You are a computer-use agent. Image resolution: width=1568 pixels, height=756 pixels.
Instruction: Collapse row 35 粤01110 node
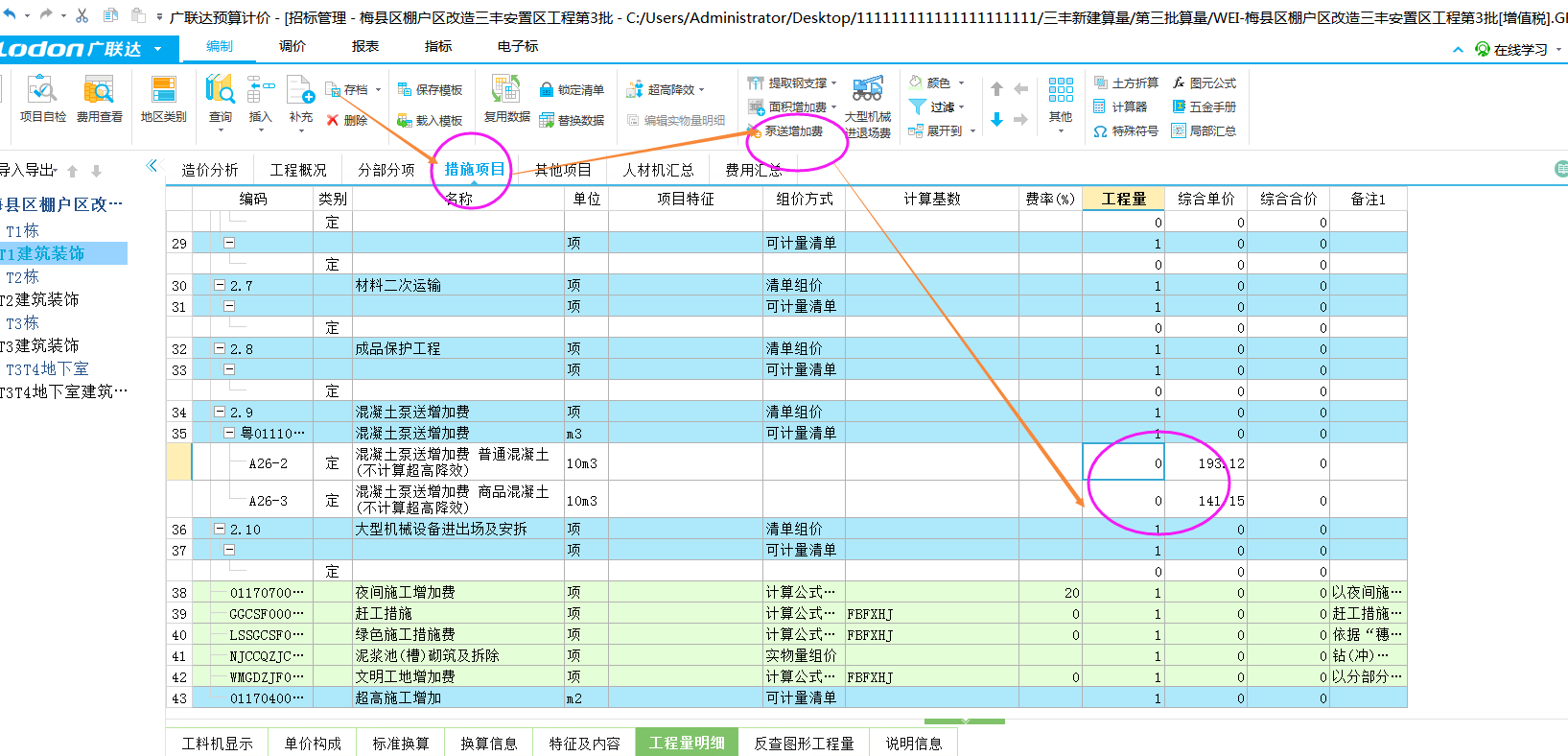pyautogui.click(x=229, y=433)
